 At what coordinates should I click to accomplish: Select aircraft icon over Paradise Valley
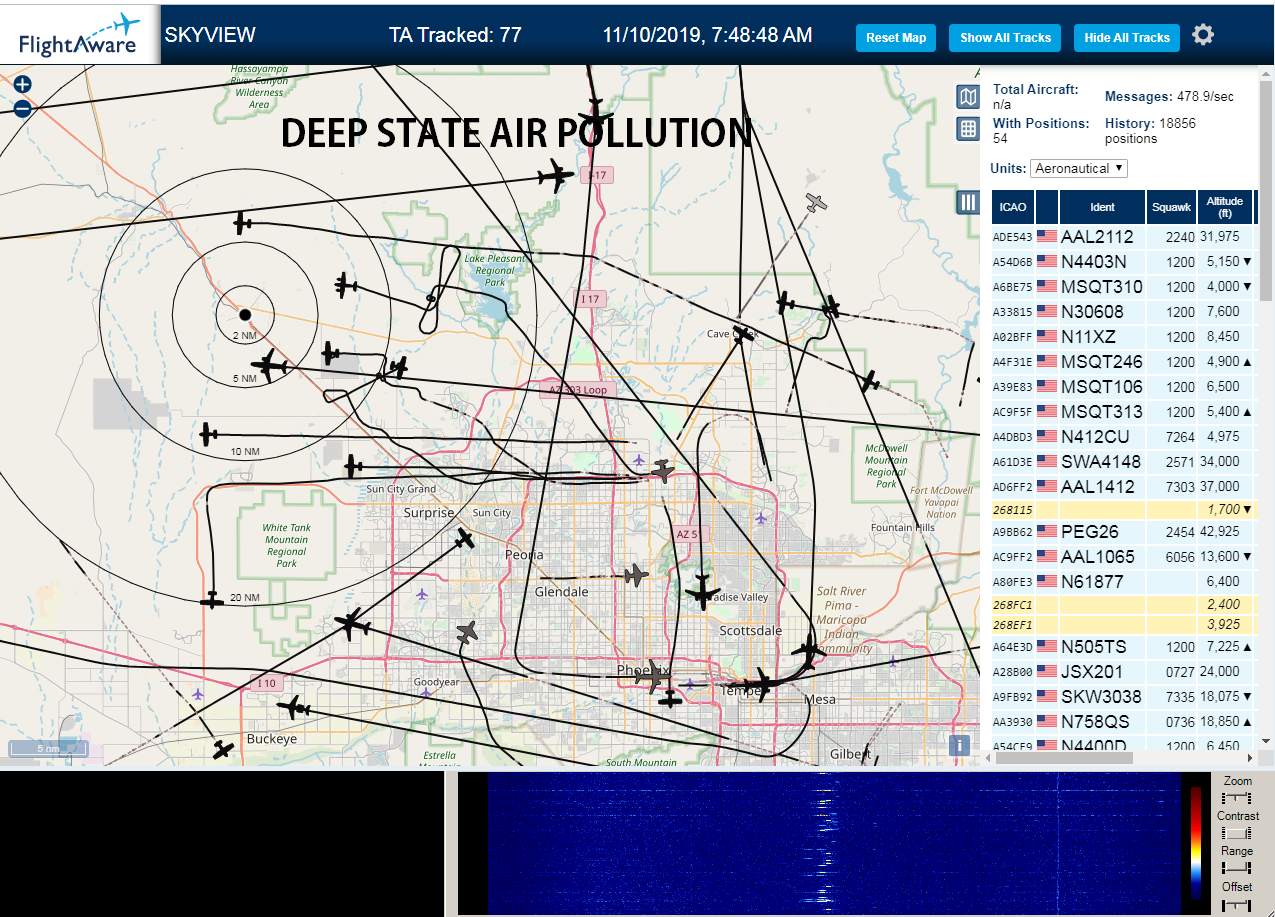[703, 592]
